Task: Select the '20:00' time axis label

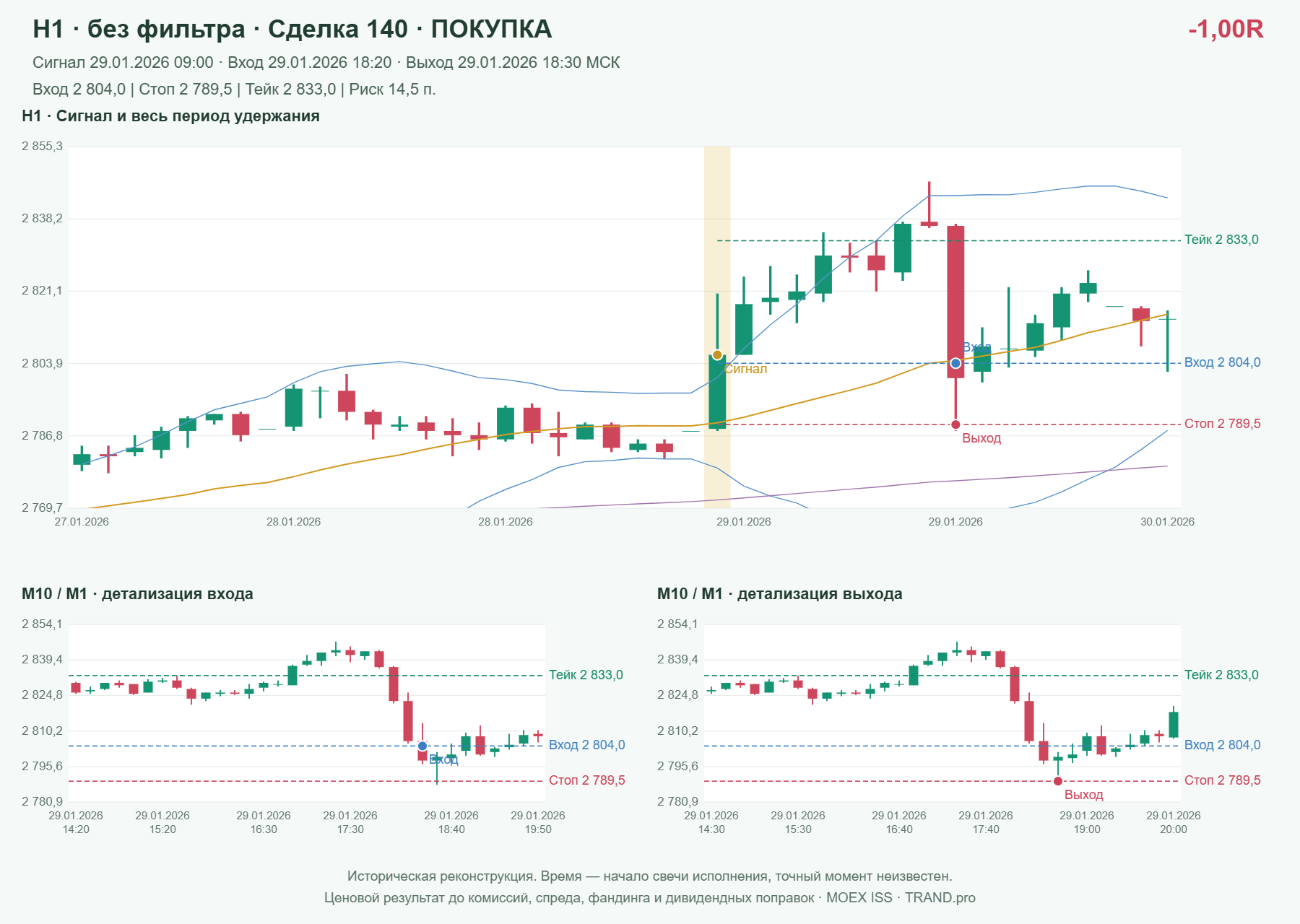Action: pos(1174,829)
